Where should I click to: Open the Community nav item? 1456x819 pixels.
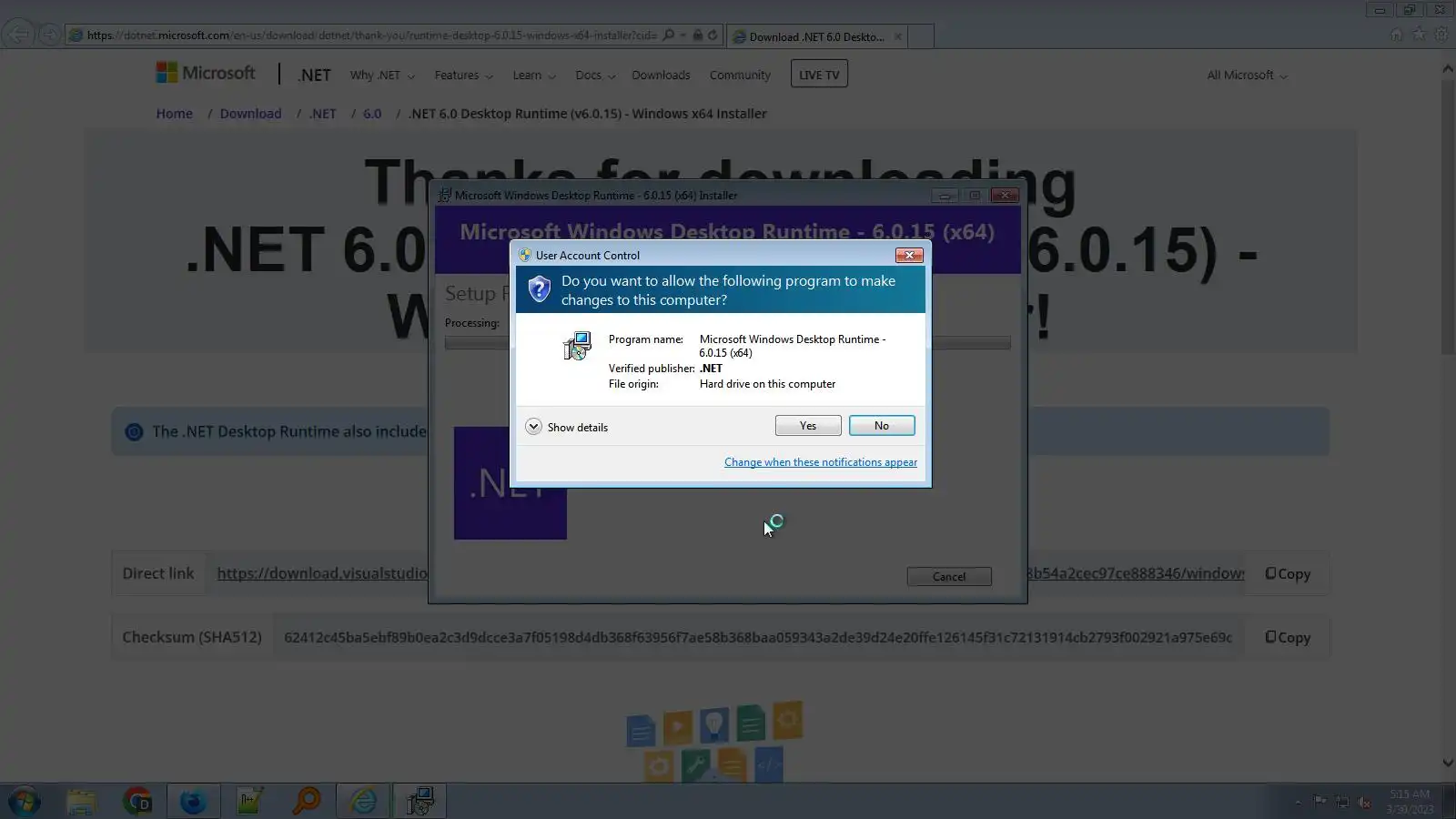point(740,76)
